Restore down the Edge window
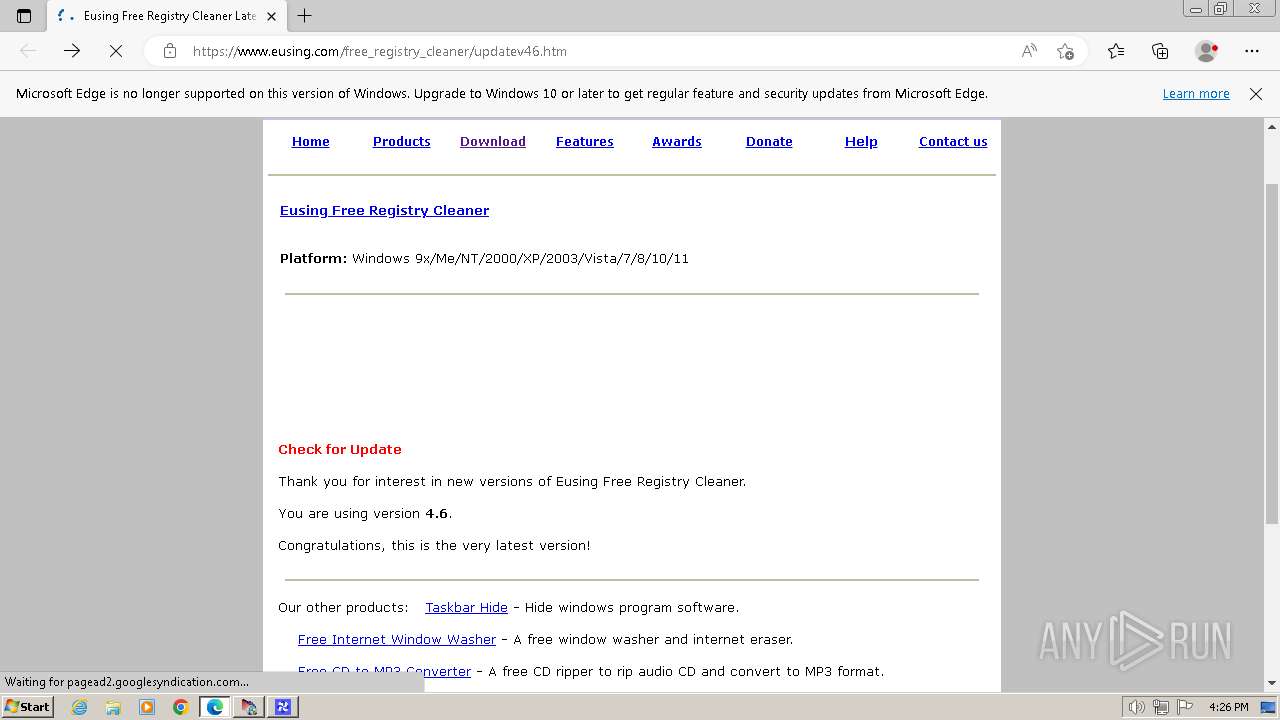This screenshot has height=720, width=1280. click(1221, 9)
